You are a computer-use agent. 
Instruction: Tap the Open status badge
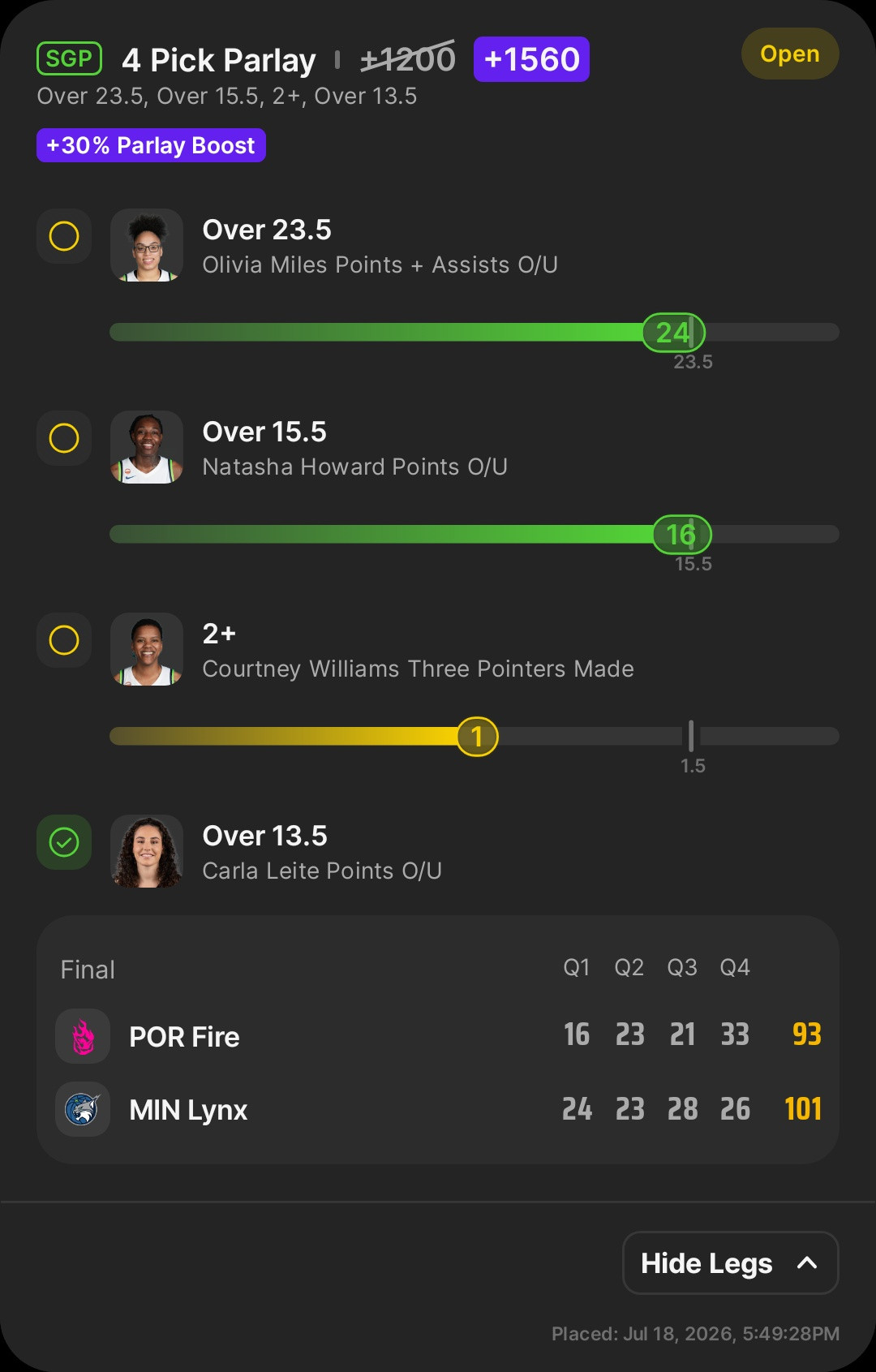790,54
